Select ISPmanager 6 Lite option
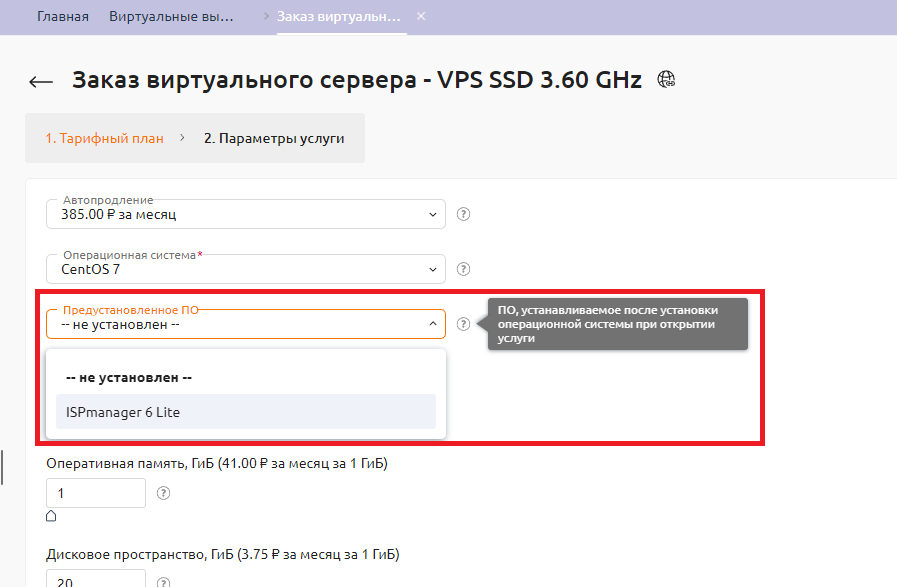Image resolution: width=897 pixels, height=587 pixels. tap(246, 411)
